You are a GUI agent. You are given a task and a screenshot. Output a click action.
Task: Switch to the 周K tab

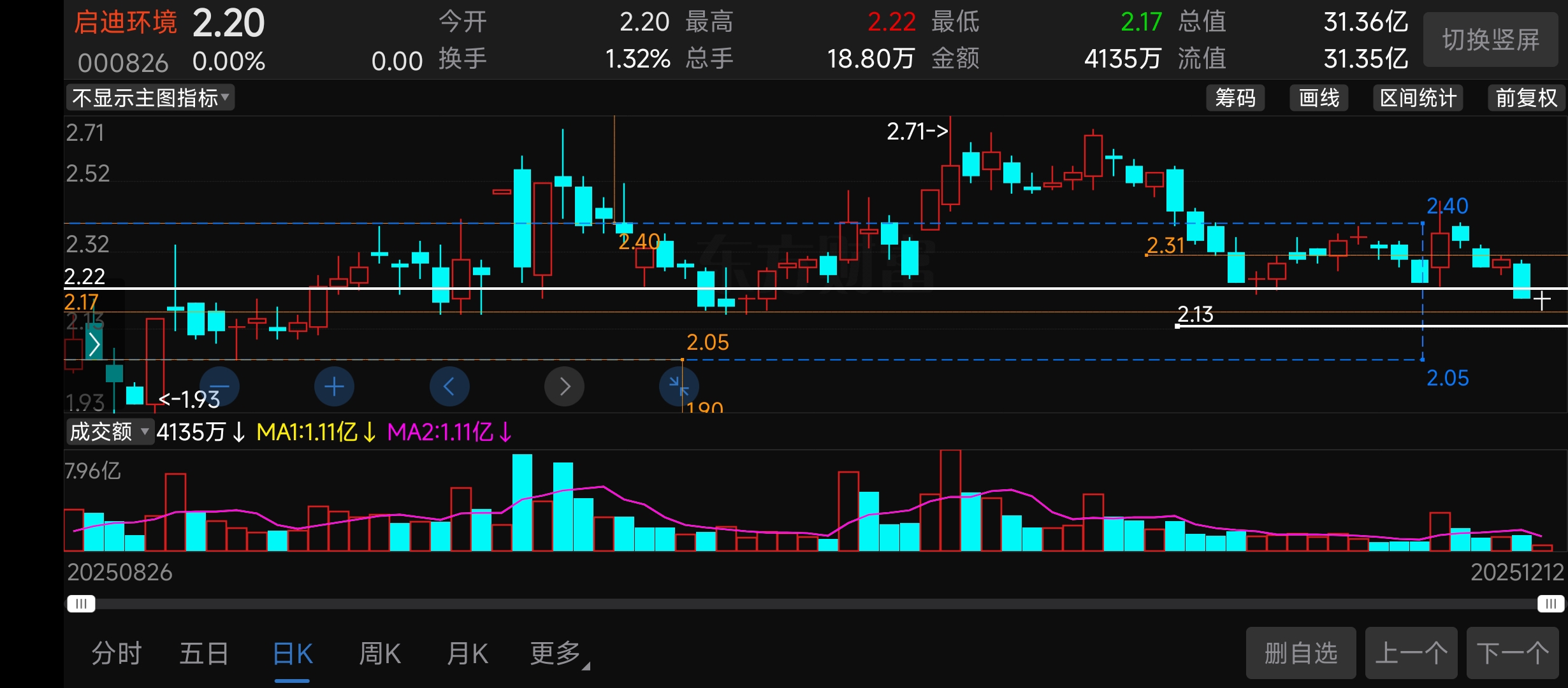pos(380,654)
